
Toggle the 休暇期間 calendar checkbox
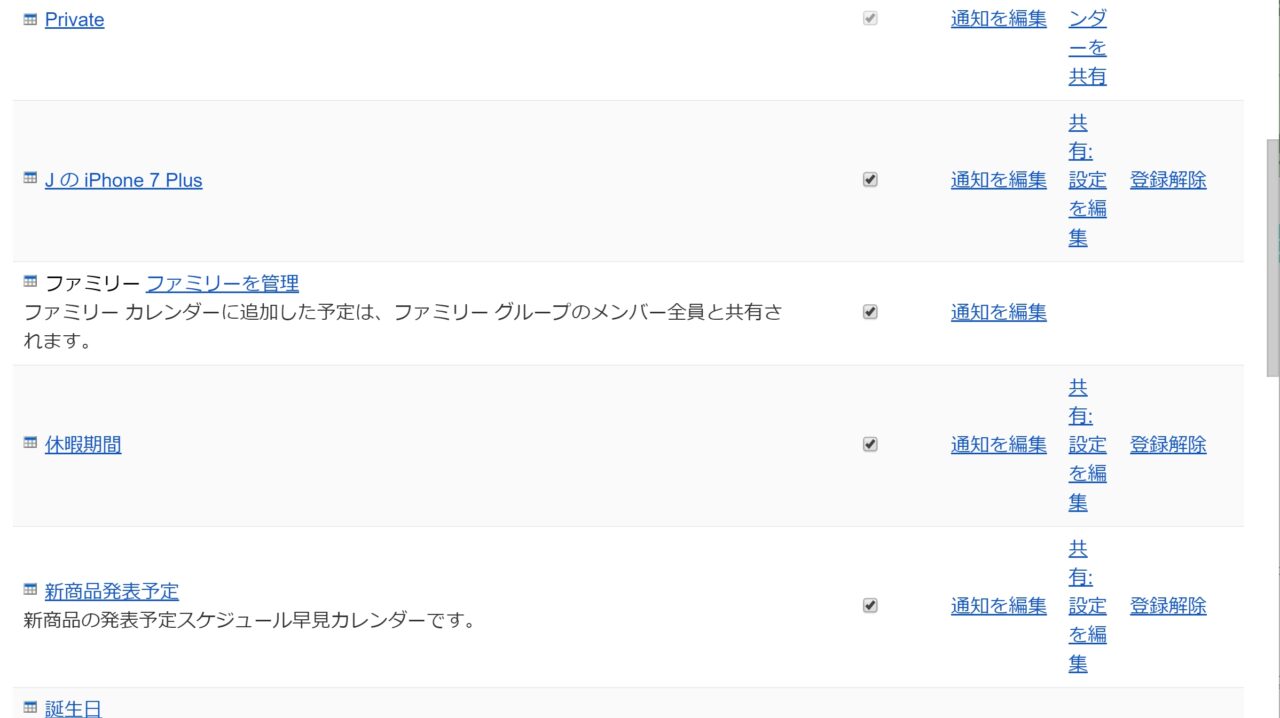click(870, 444)
